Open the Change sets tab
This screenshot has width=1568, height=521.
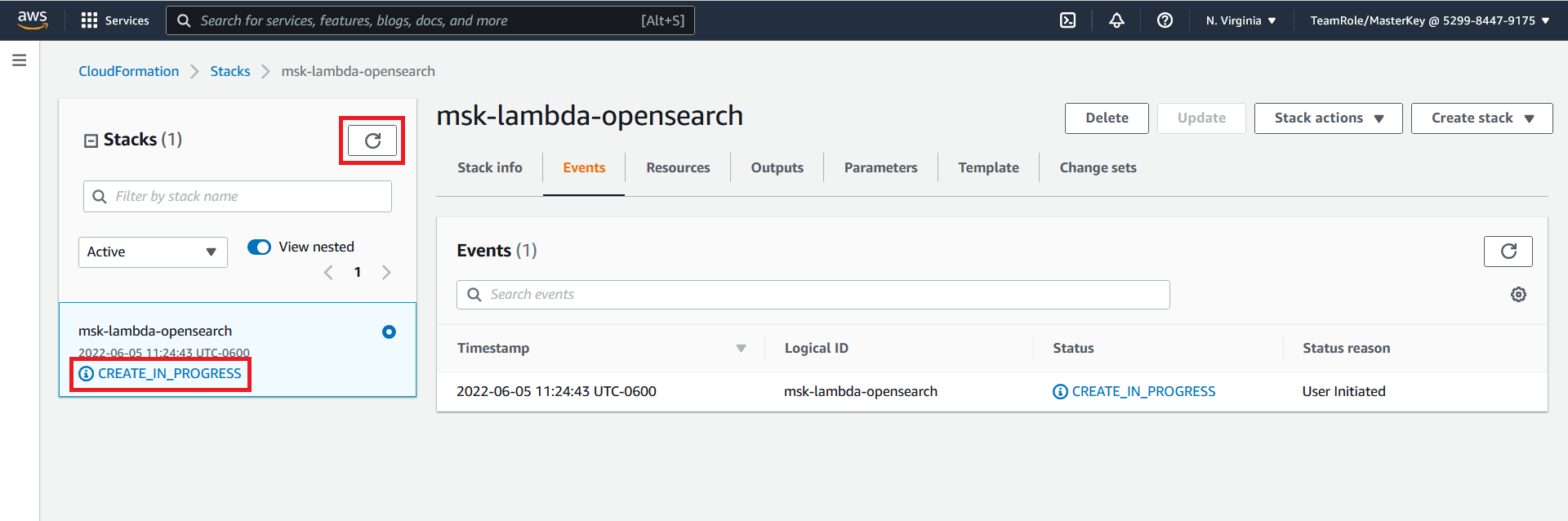(x=1098, y=167)
